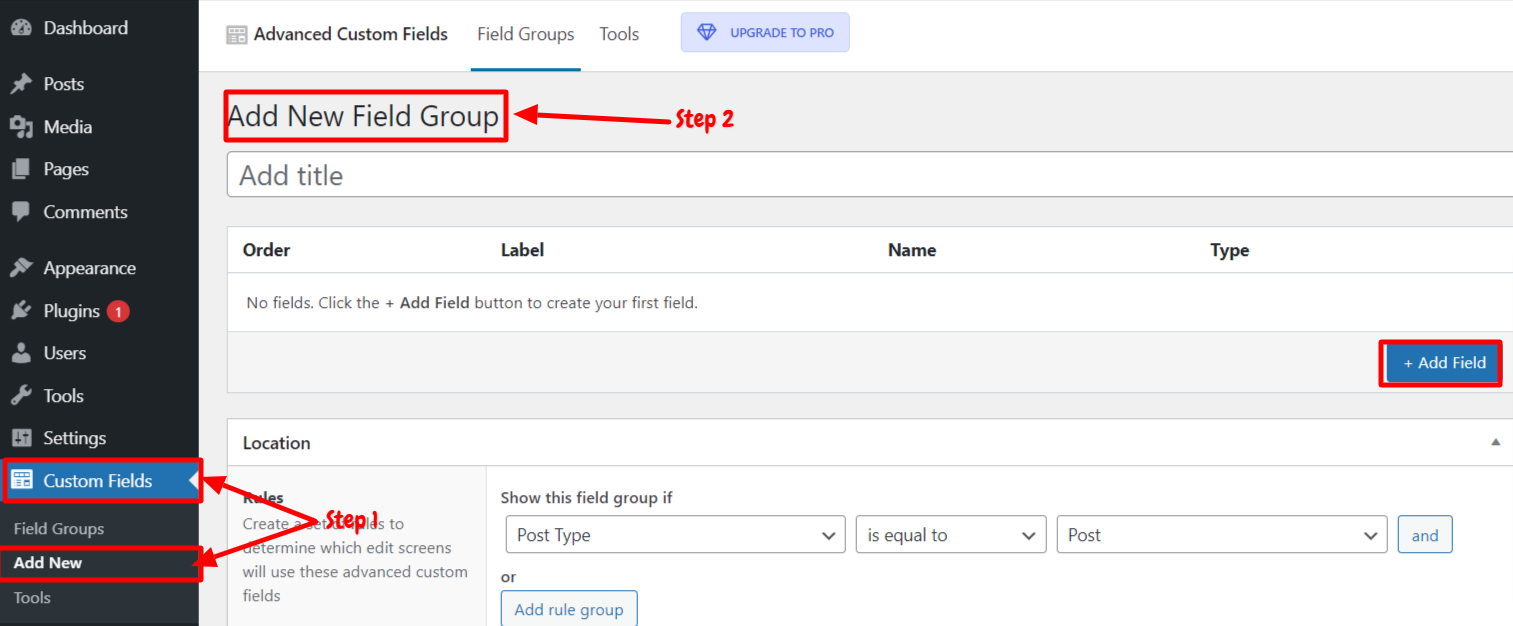Click the Add rule group button
This screenshot has width=1513, height=626.
pos(569,609)
